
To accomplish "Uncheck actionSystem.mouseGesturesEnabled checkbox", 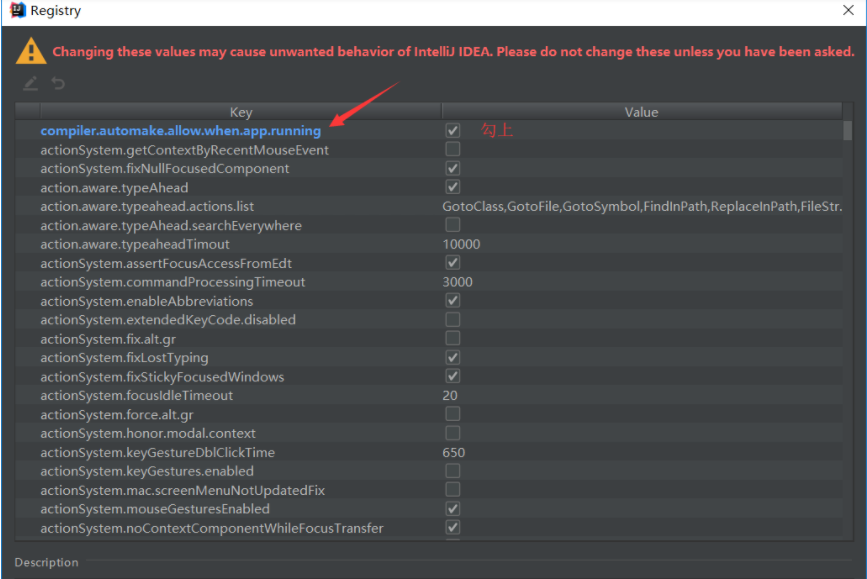I will point(453,509).
